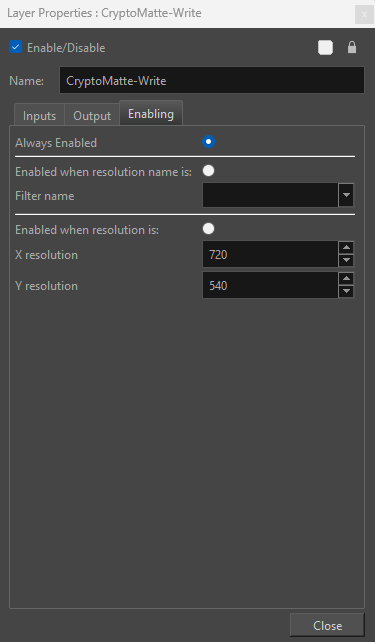Image resolution: width=375 pixels, height=642 pixels.
Task: Increase X resolution with the up arrow
Action: point(346,248)
